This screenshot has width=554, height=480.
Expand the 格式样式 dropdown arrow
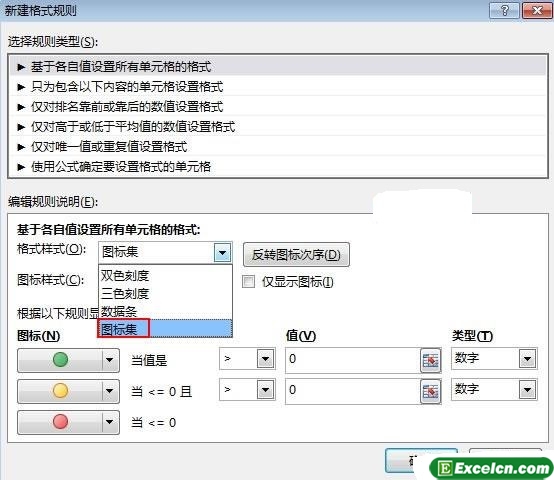point(223,253)
